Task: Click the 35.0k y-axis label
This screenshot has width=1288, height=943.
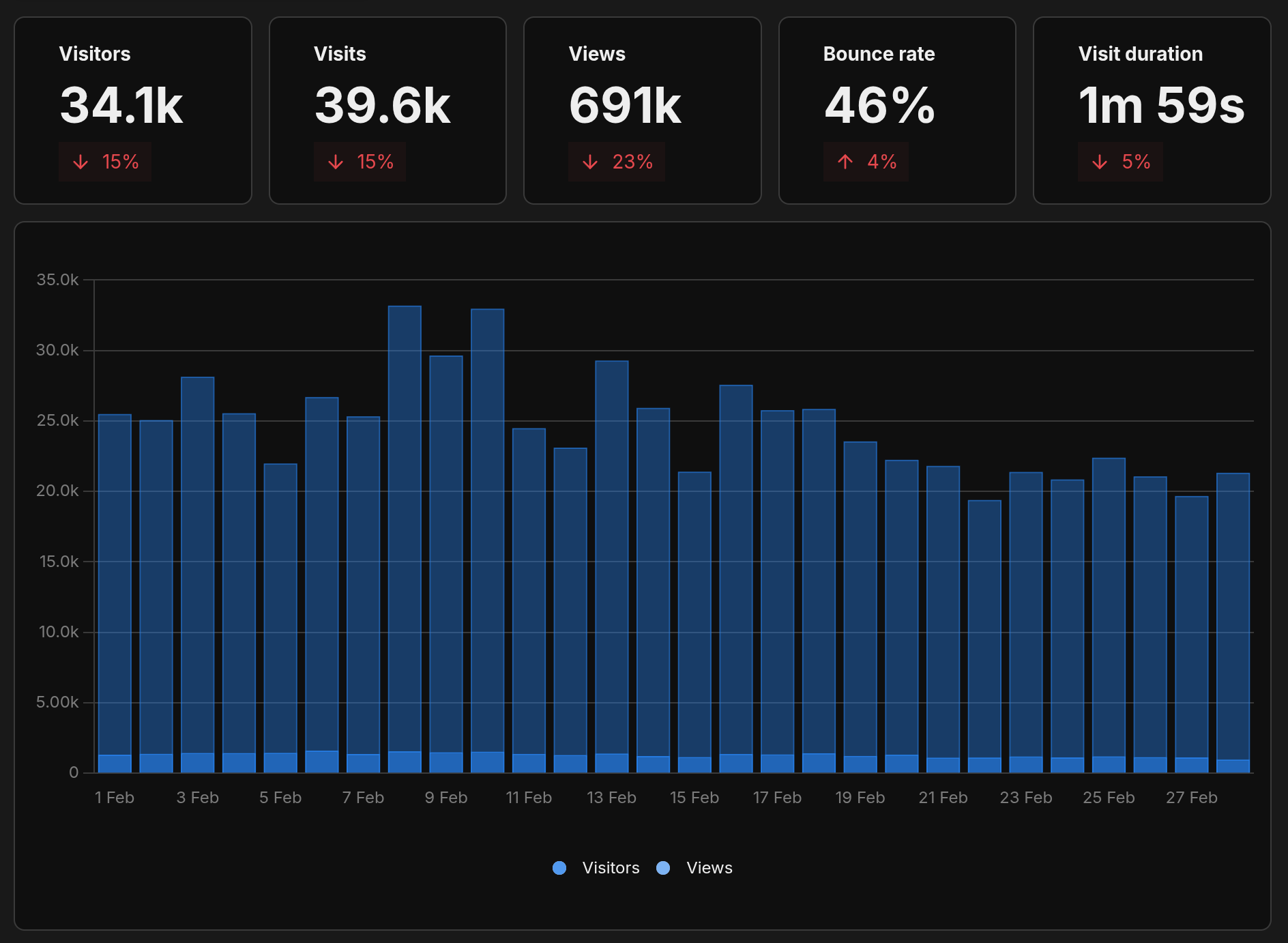Action: click(x=57, y=278)
